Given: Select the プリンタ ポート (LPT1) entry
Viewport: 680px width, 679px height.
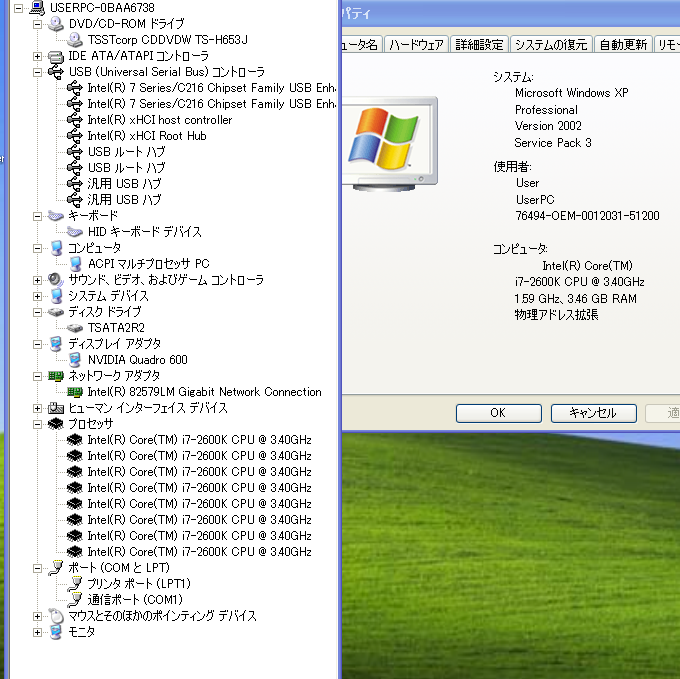Looking at the screenshot, I should (x=139, y=584).
